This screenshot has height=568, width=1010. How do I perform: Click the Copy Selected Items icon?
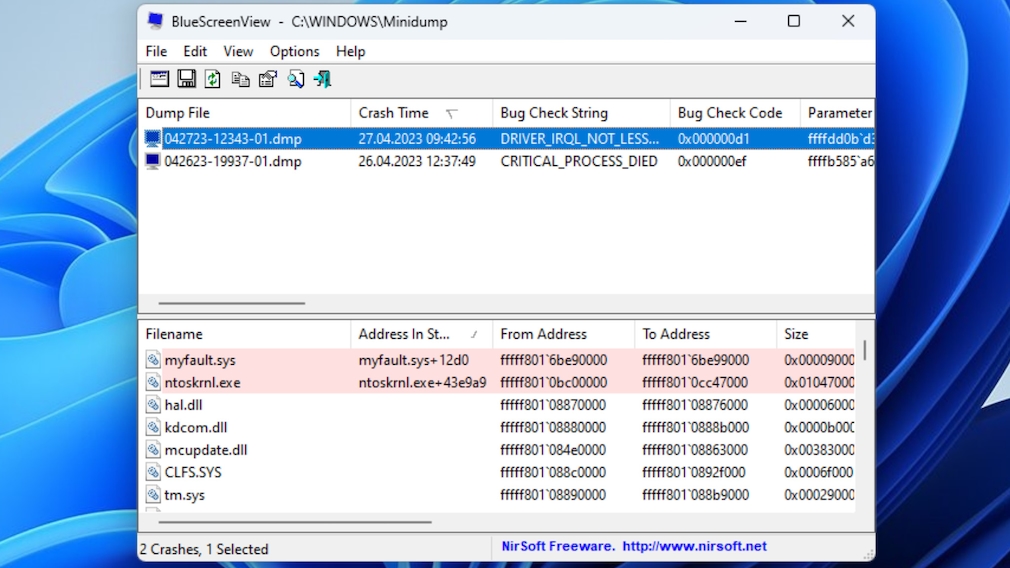240,79
